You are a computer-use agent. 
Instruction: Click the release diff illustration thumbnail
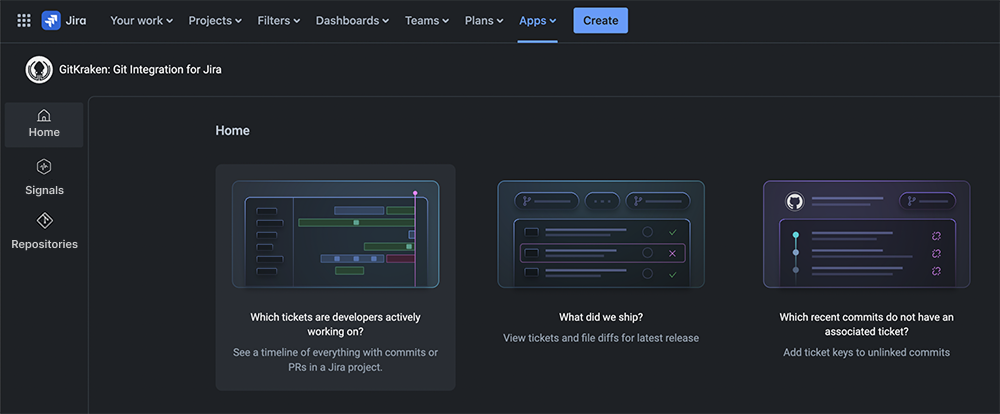click(601, 234)
